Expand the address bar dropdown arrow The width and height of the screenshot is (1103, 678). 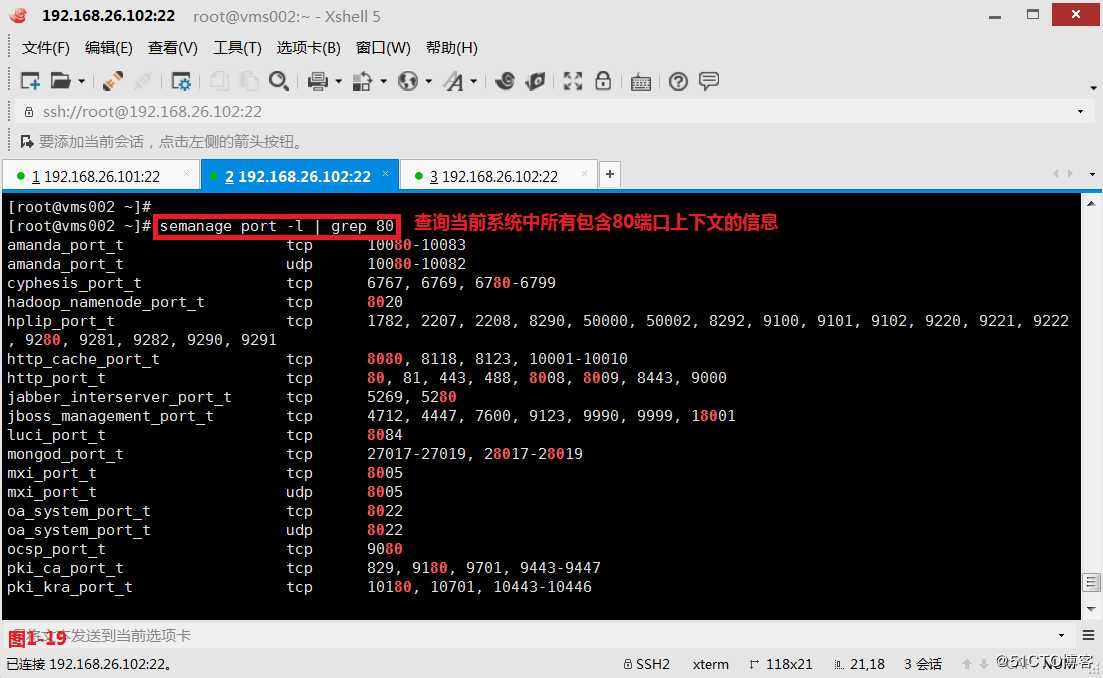pos(1080,112)
